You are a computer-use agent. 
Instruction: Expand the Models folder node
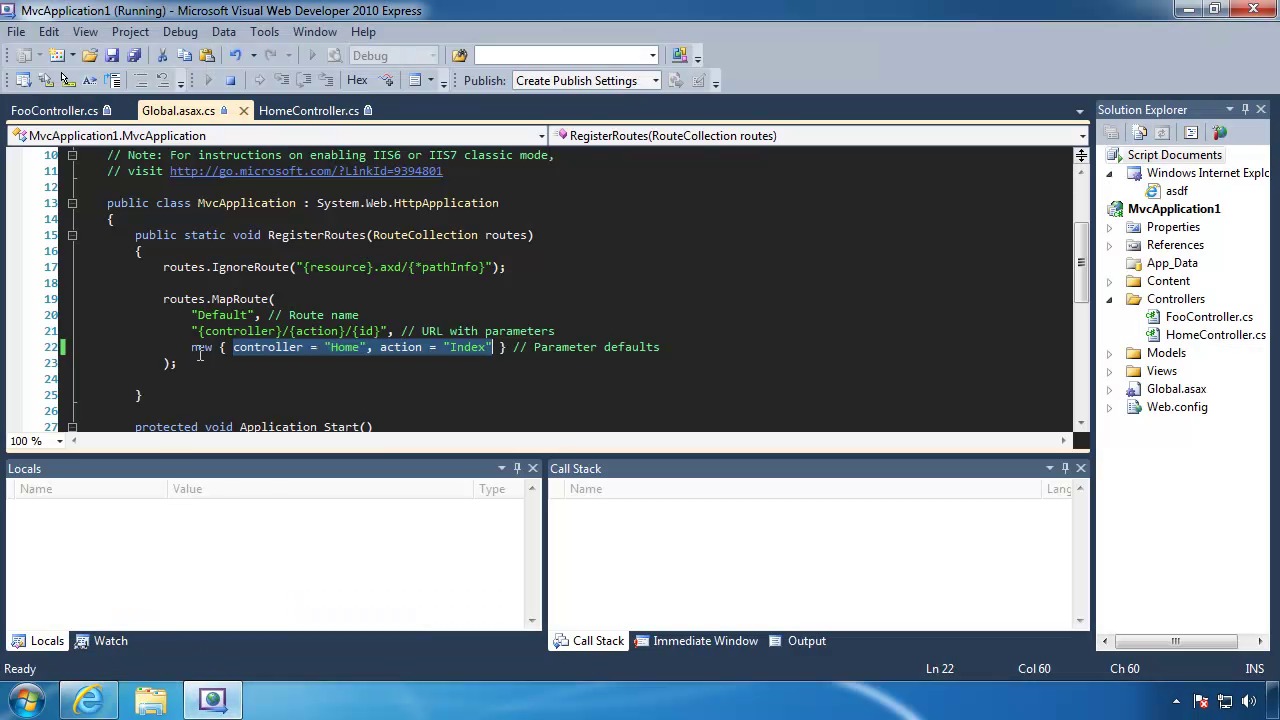[x=1109, y=353]
